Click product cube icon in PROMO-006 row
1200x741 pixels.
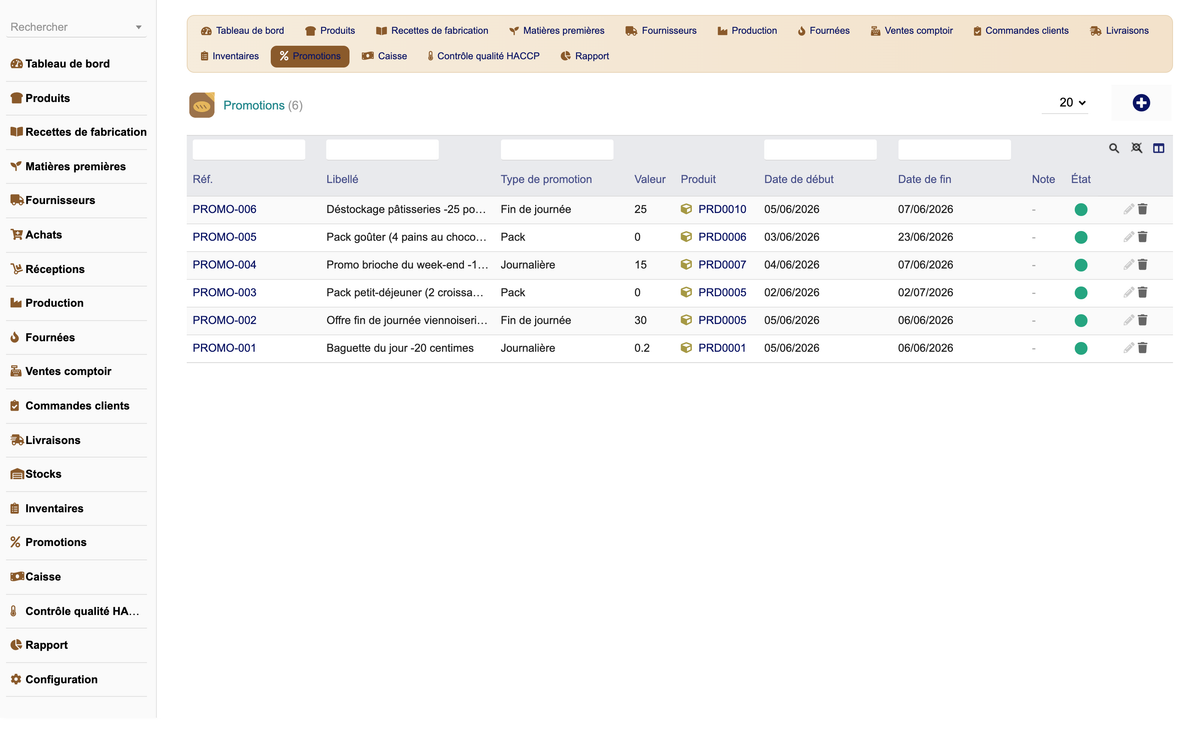(686, 209)
